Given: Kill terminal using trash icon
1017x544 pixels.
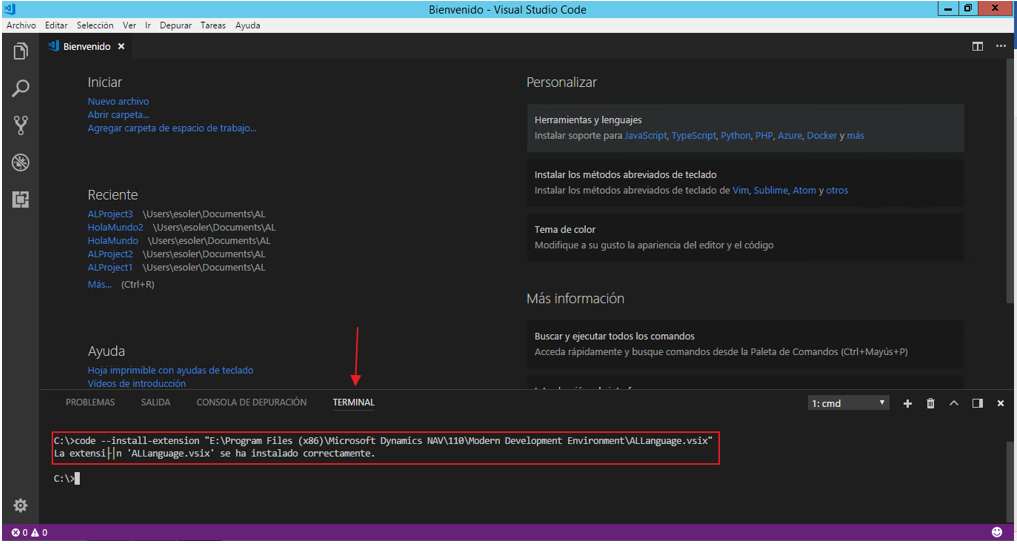Looking at the screenshot, I should (x=931, y=403).
